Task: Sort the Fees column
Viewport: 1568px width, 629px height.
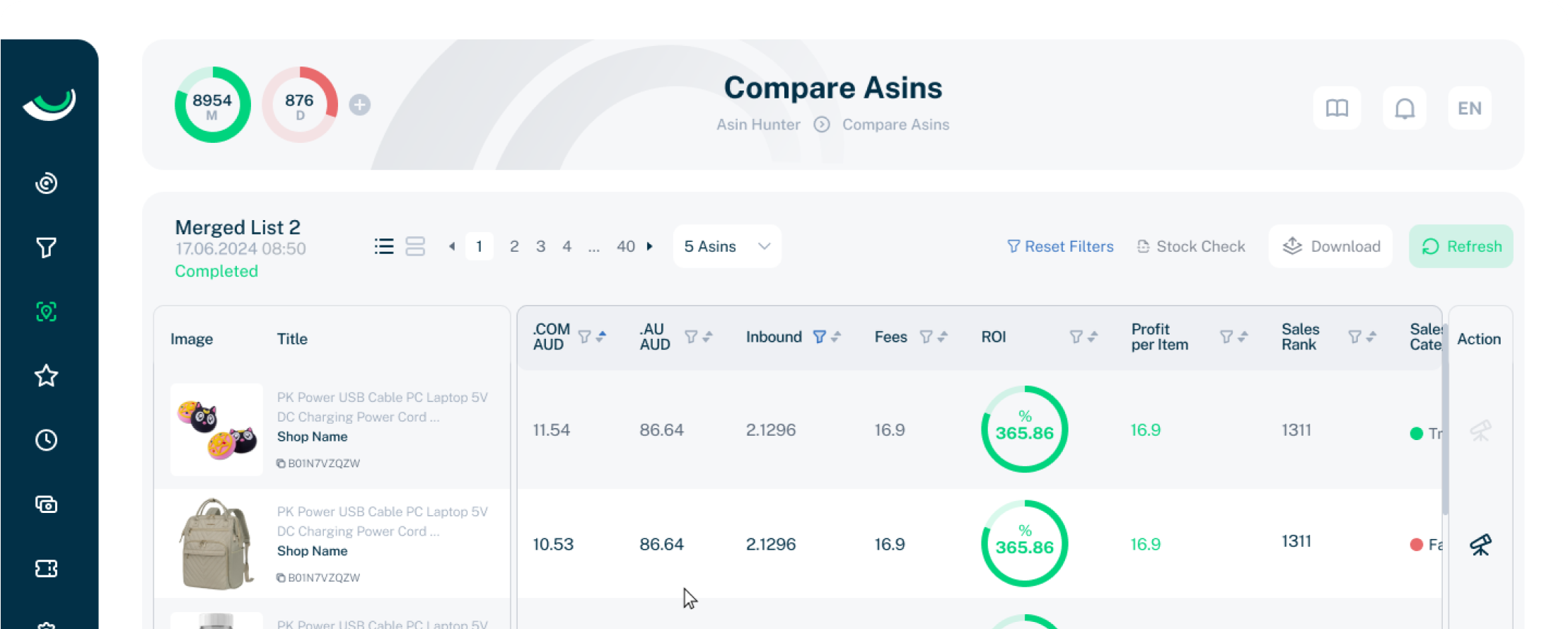Action: pos(942,337)
